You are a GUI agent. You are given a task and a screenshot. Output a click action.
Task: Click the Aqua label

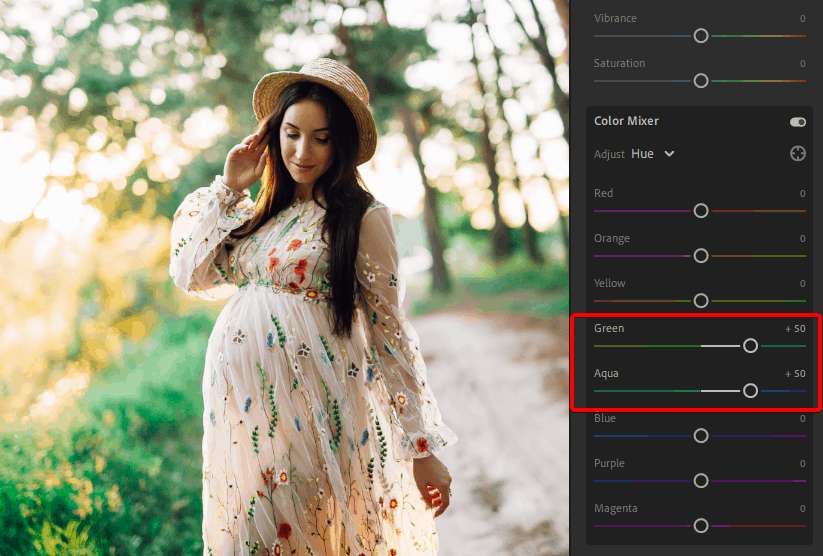606,373
